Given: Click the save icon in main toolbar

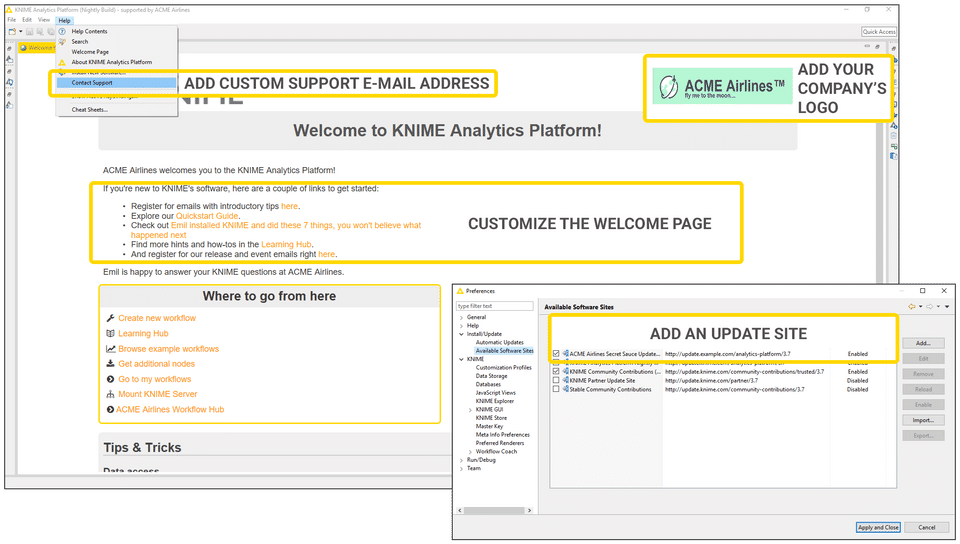Looking at the screenshot, I should click(29, 31).
